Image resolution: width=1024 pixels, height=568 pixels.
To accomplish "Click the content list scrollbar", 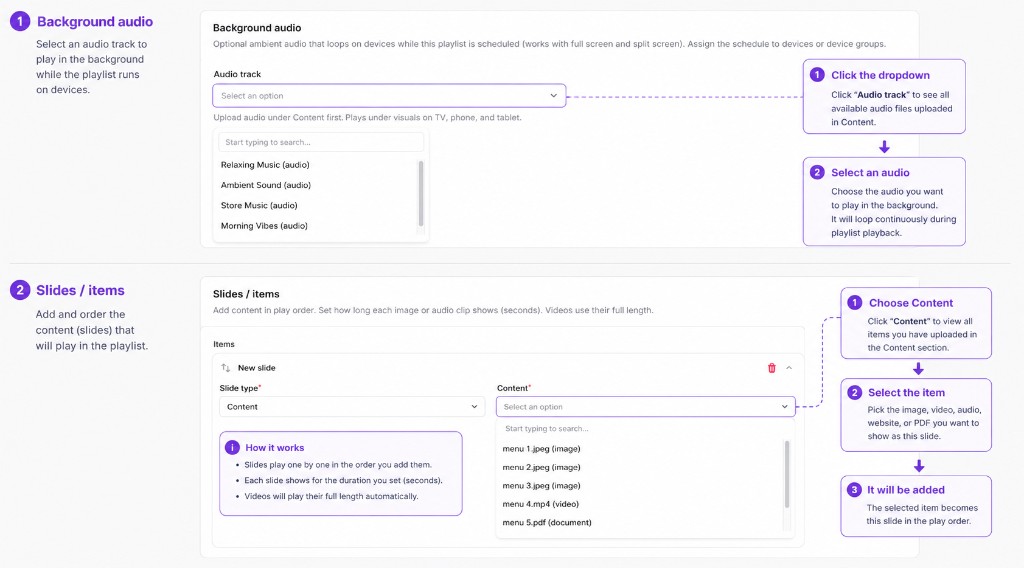I will tap(787, 474).
